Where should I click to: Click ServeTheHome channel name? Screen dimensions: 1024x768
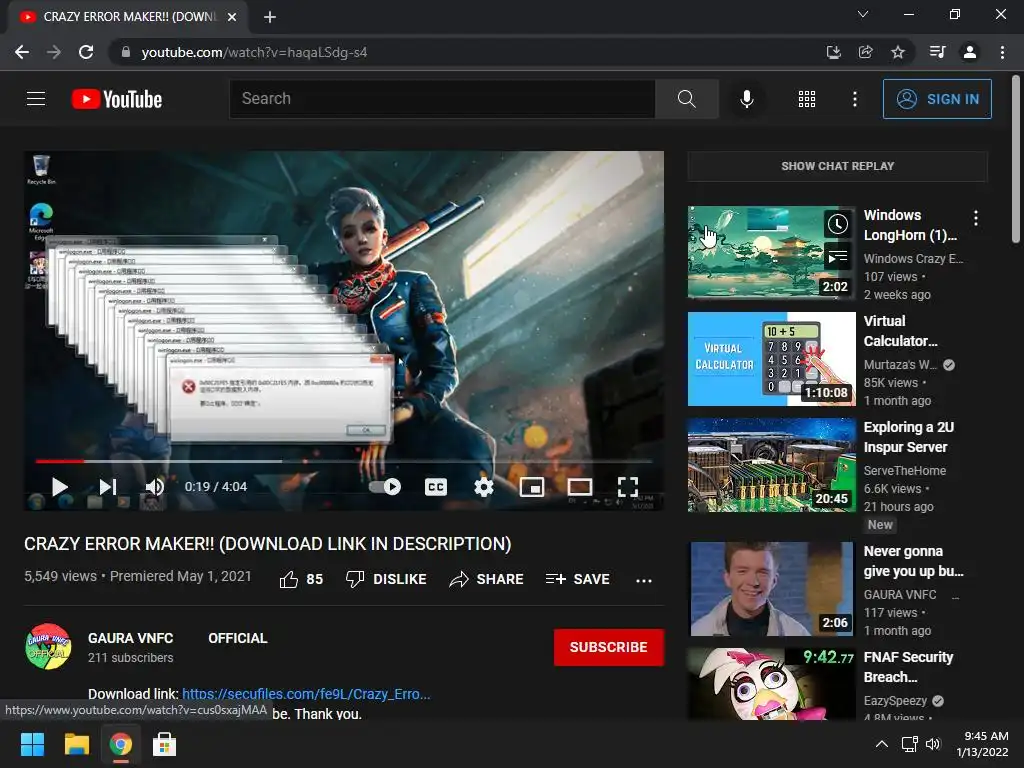point(904,471)
